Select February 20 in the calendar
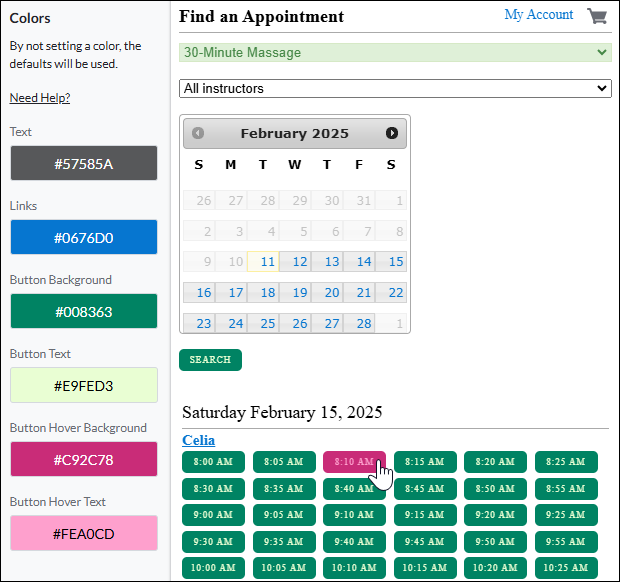620x582 pixels. pos(327,293)
